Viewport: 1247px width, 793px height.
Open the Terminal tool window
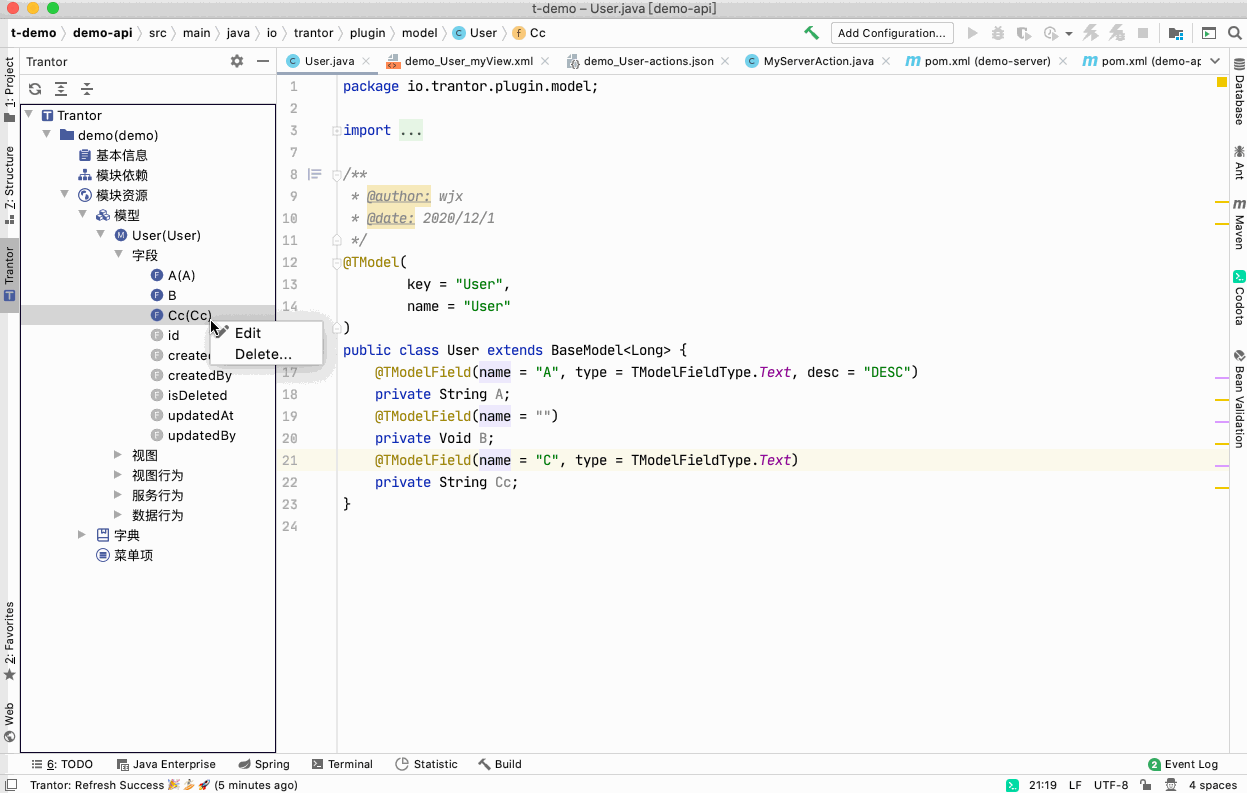point(342,764)
